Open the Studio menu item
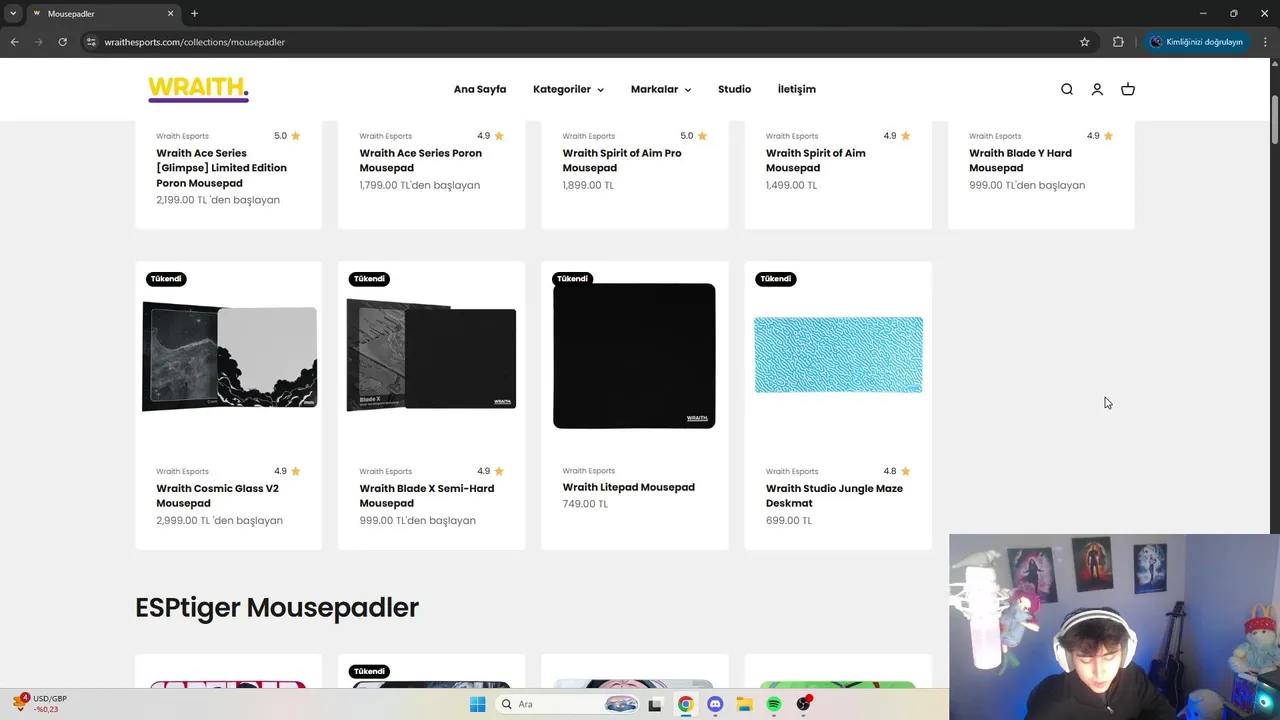The image size is (1280, 720). 734,89
